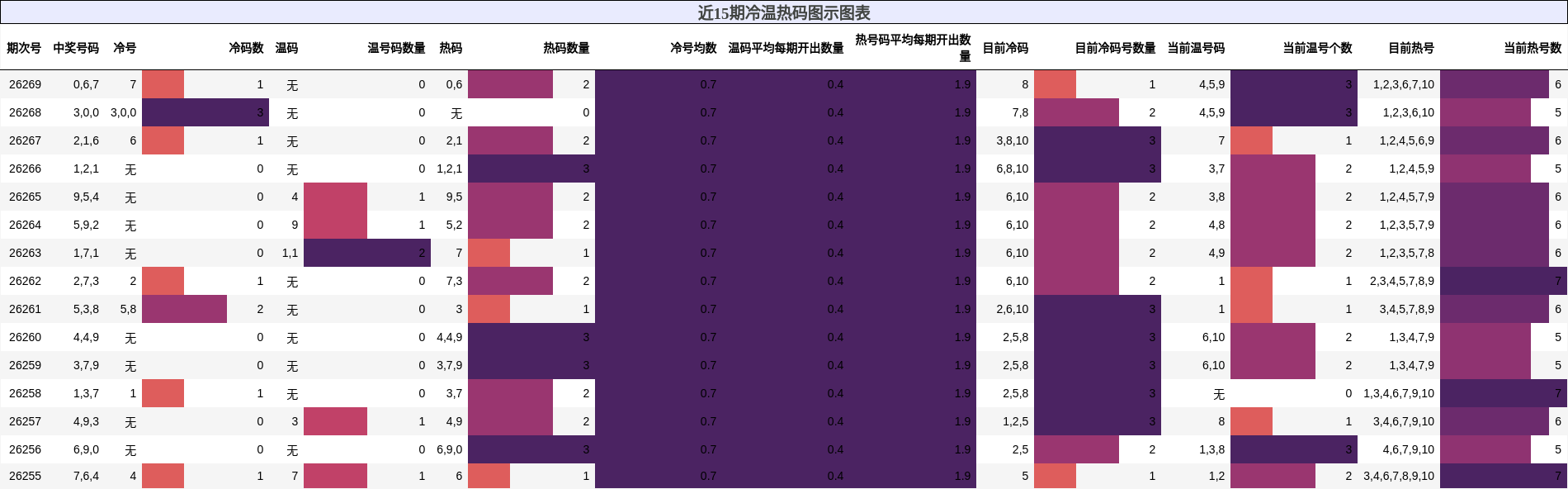This screenshot has width=1568, height=489.
Task: Select winning numbers 5,9,2
Action: click(86, 225)
